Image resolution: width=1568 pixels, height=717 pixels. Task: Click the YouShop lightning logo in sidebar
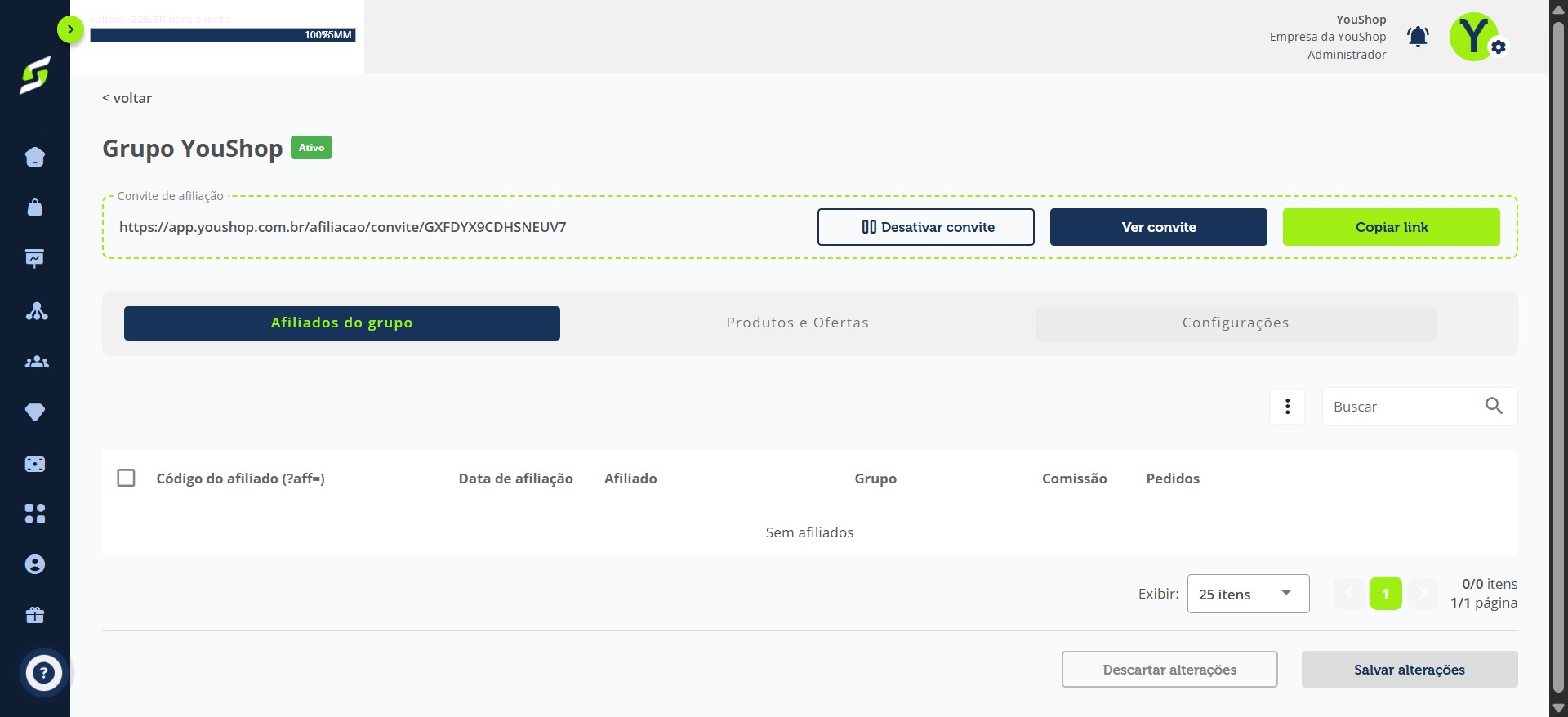(x=35, y=75)
